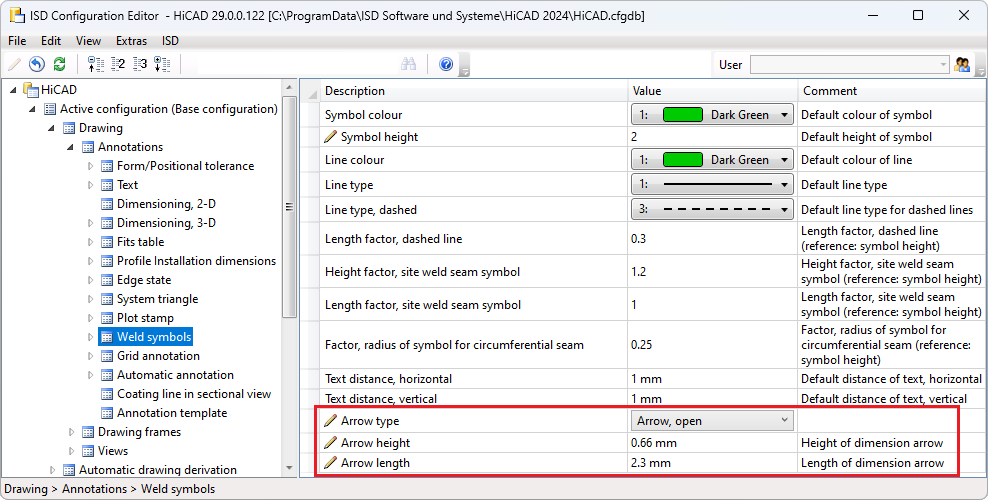Expand tree to level 3 icon

tap(140, 64)
